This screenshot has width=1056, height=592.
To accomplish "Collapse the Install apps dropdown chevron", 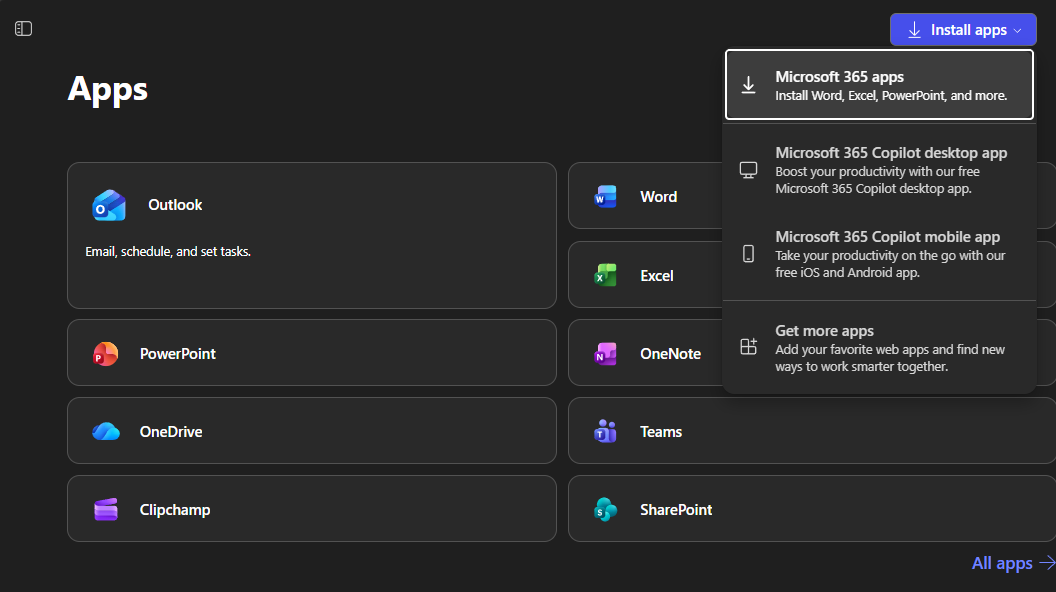I will pos(1018,31).
